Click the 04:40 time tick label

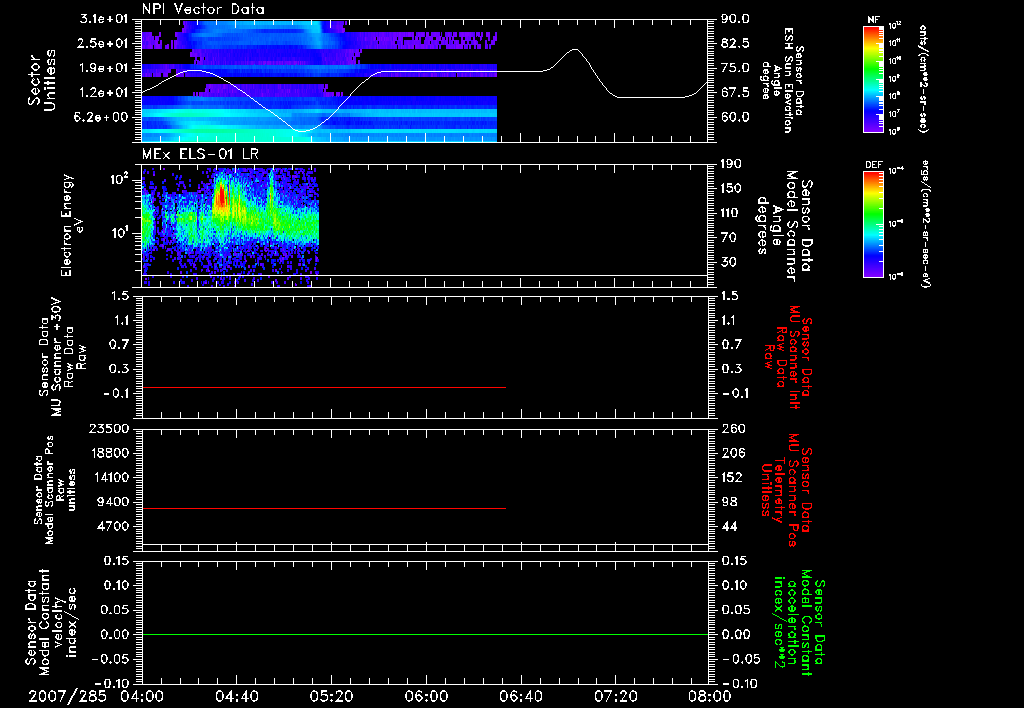coord(236,696)
